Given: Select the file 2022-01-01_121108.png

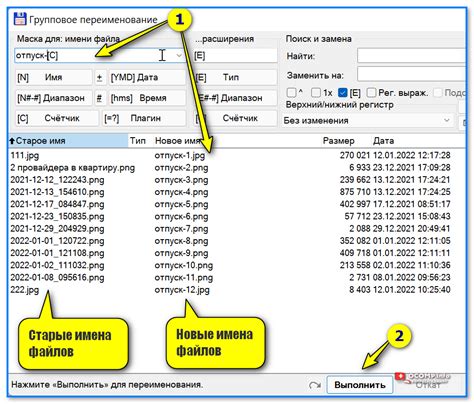Looking at the screenshot, I should point(57,253).
